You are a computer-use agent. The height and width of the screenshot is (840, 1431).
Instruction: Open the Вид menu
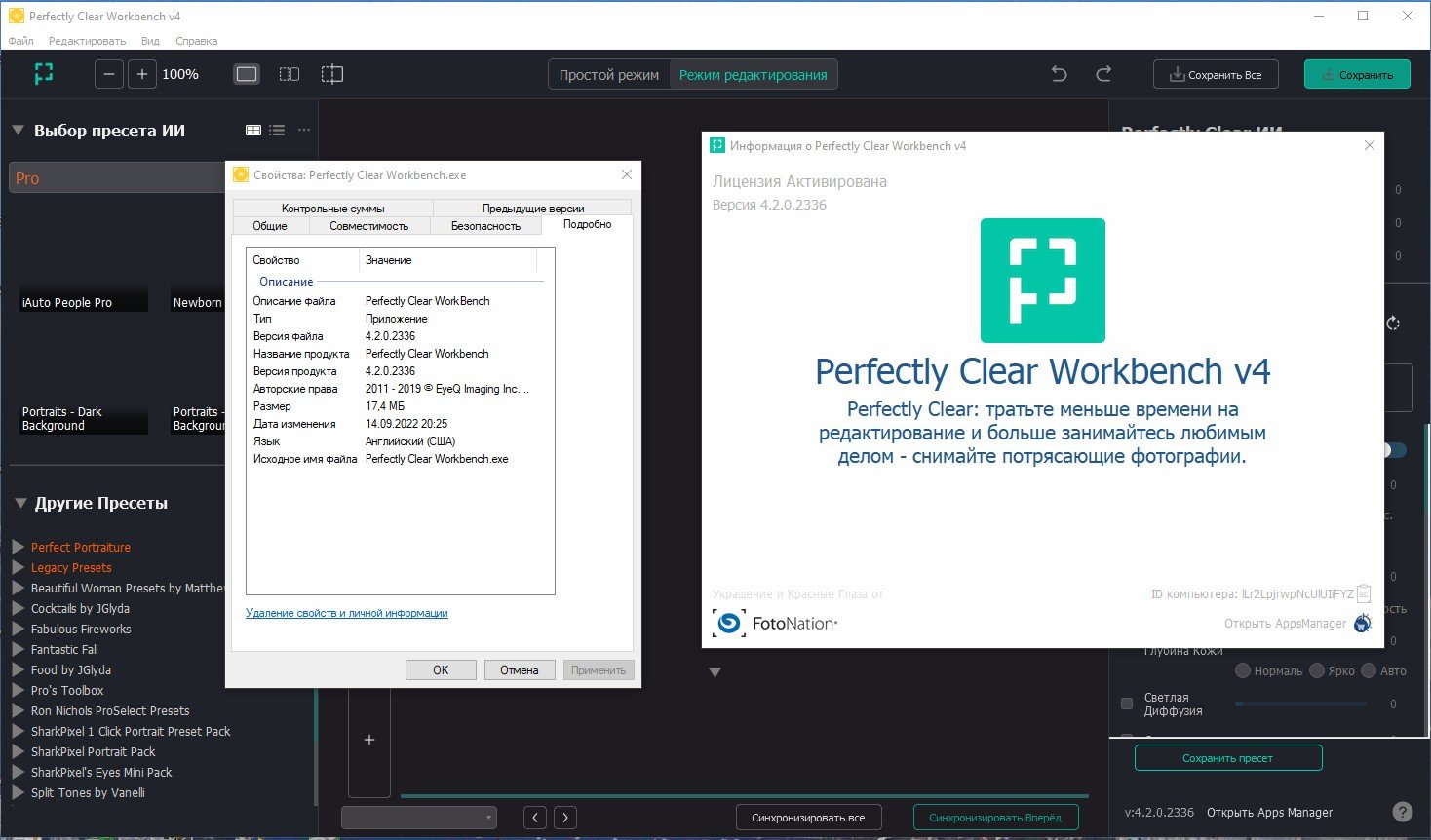[150, 41]
